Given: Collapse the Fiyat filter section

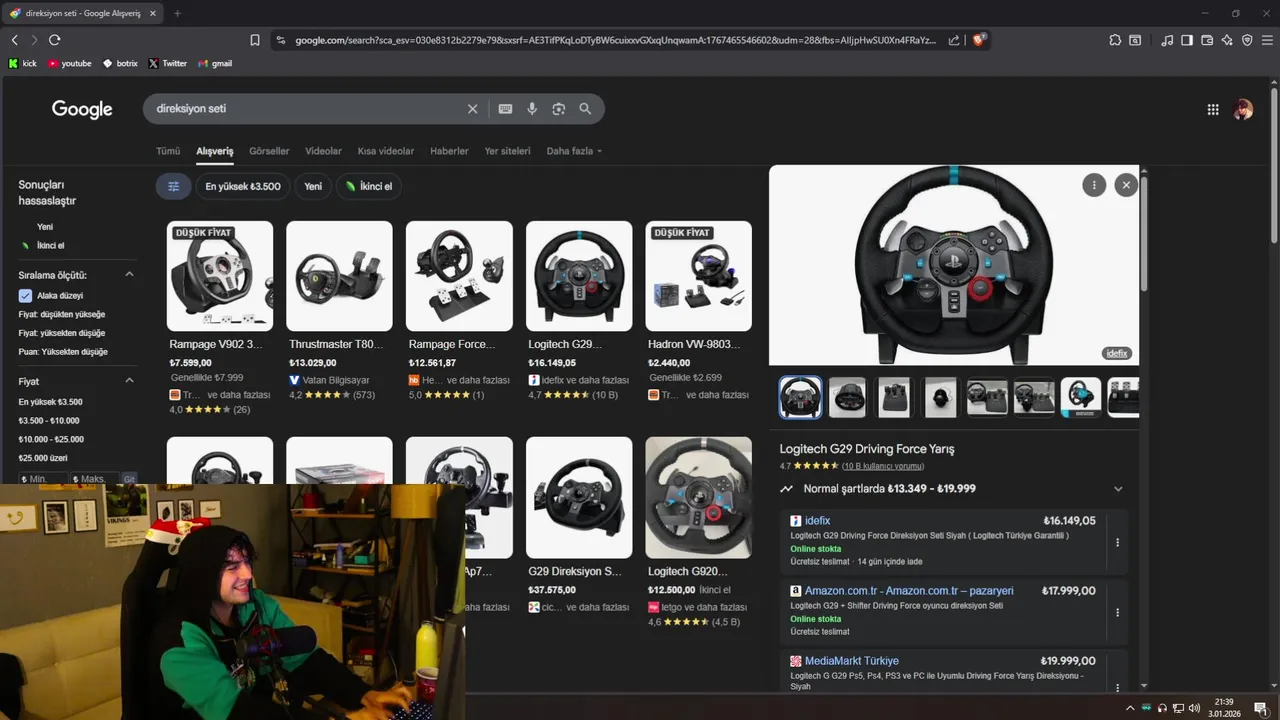Looking at the screenshot, I should click(x=129, y=381).
